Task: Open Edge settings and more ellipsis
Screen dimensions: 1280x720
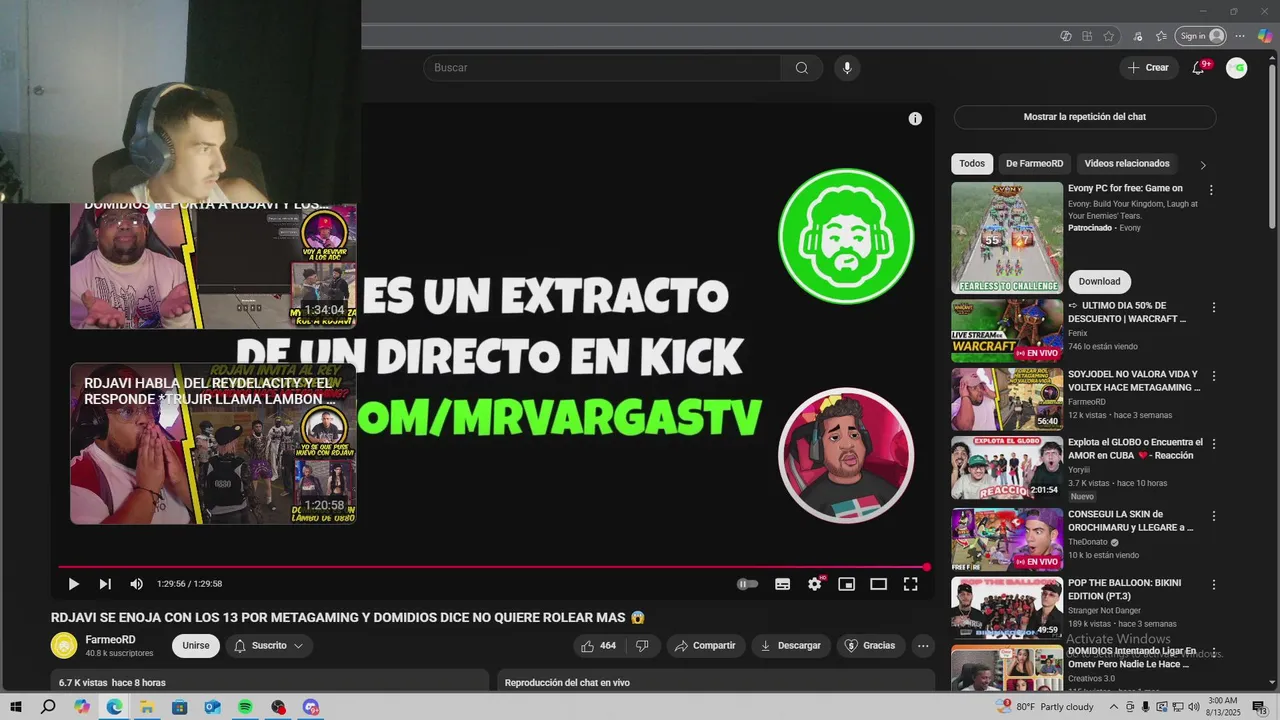Action: coord(1240,36)
